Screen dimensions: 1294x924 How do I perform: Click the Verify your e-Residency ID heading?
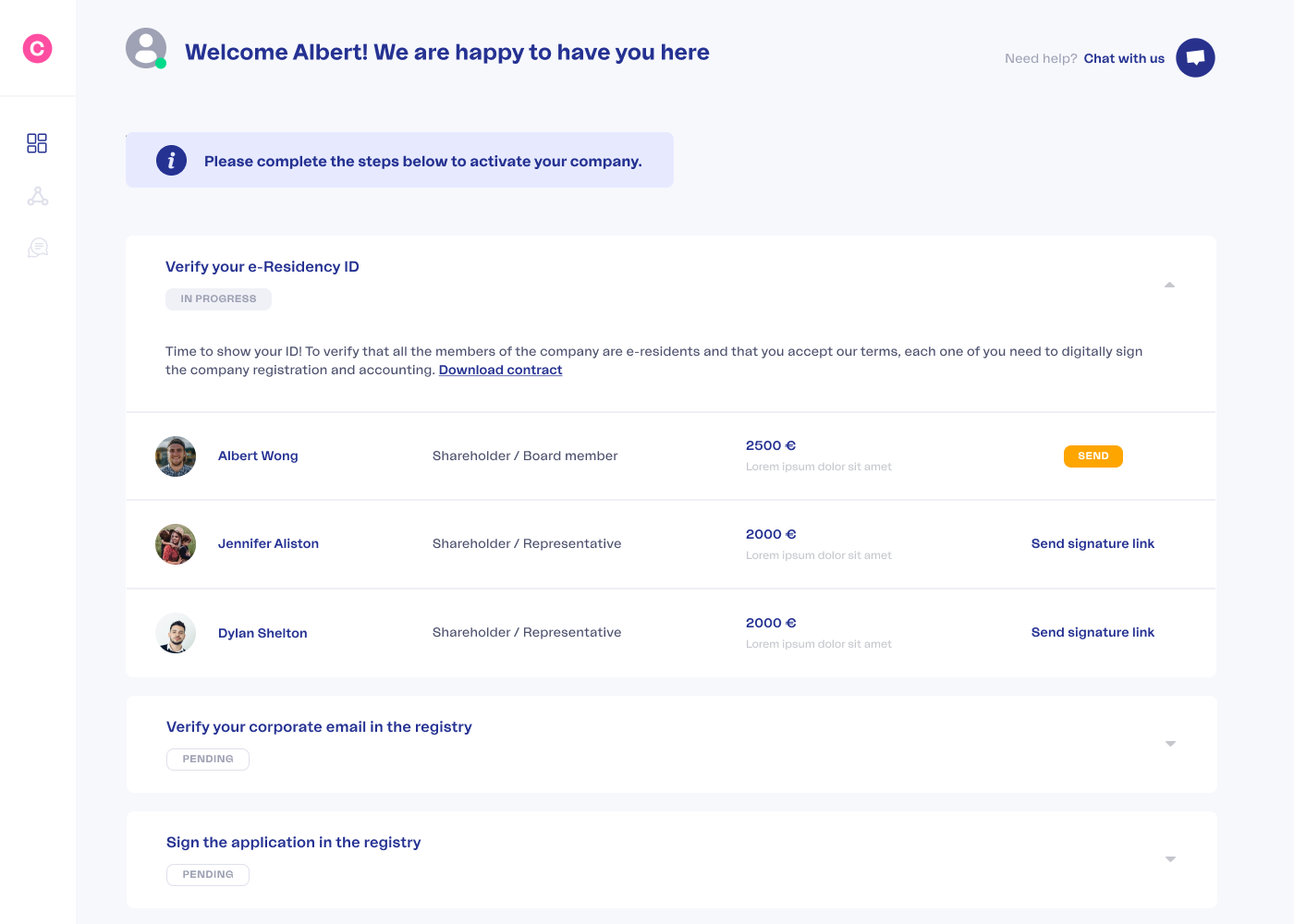click(x=262, y=267)
